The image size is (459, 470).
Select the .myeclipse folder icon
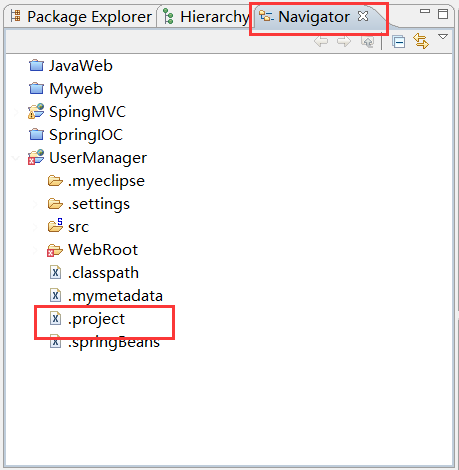tap(55, 181)
